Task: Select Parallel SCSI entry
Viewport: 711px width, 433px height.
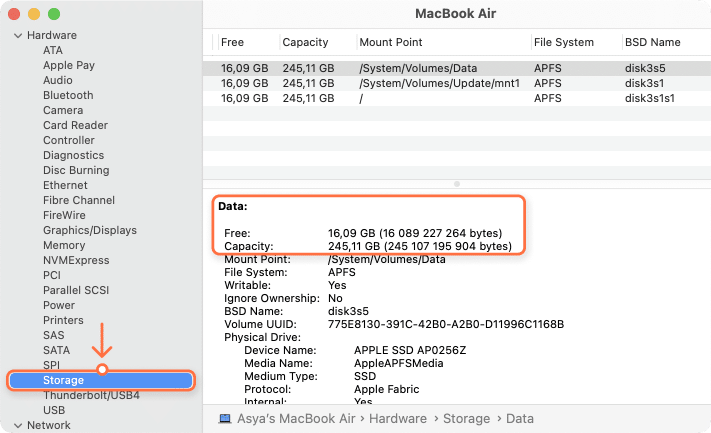Action: tap(76, 290)
